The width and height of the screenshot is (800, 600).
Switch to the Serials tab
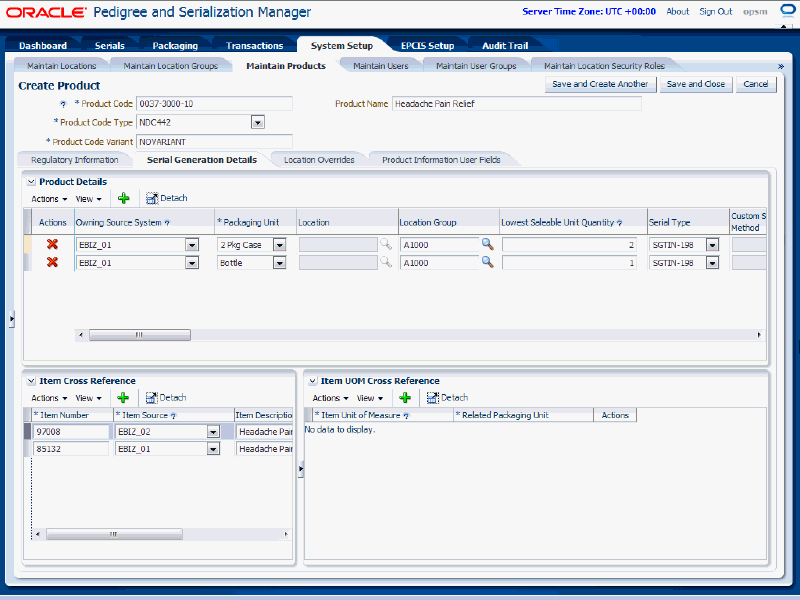110,45
